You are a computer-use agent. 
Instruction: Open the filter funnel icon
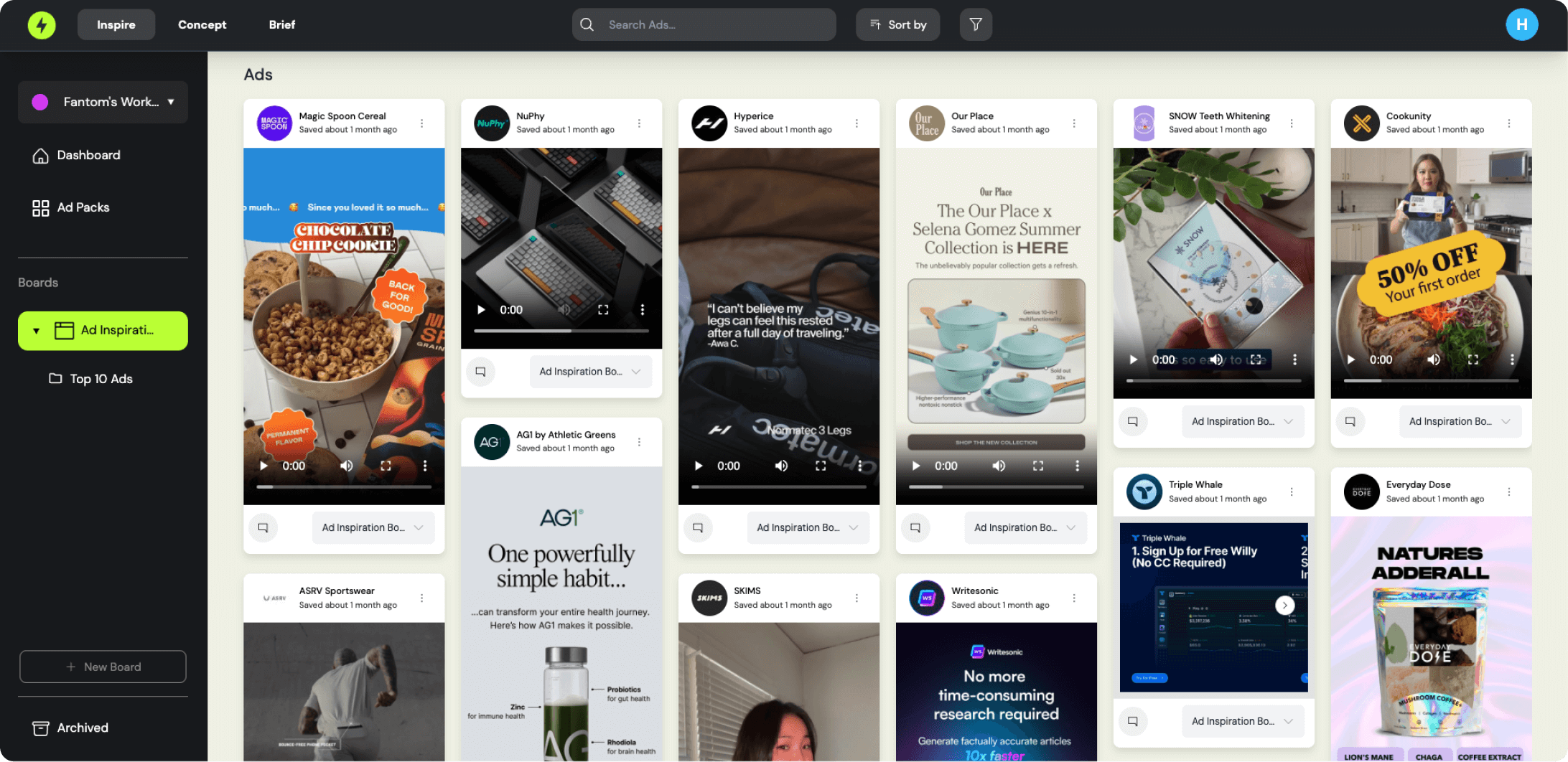(976, 24)
